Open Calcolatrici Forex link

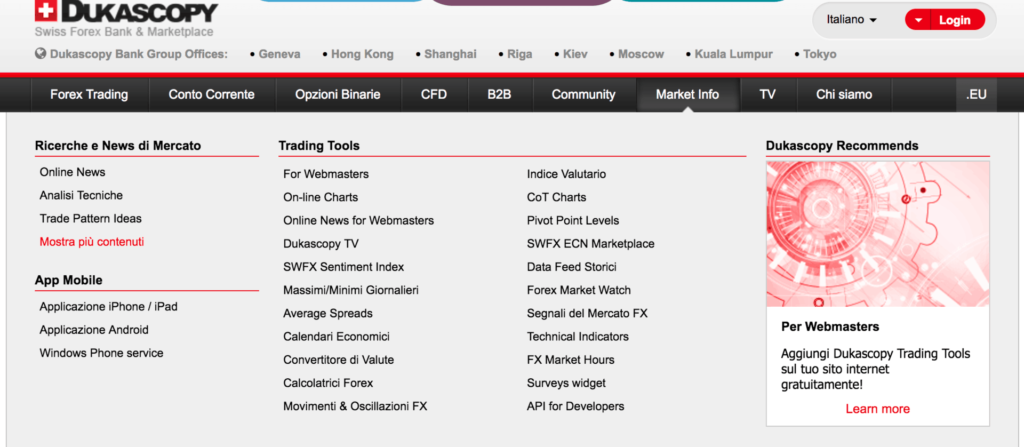(328, 383)
